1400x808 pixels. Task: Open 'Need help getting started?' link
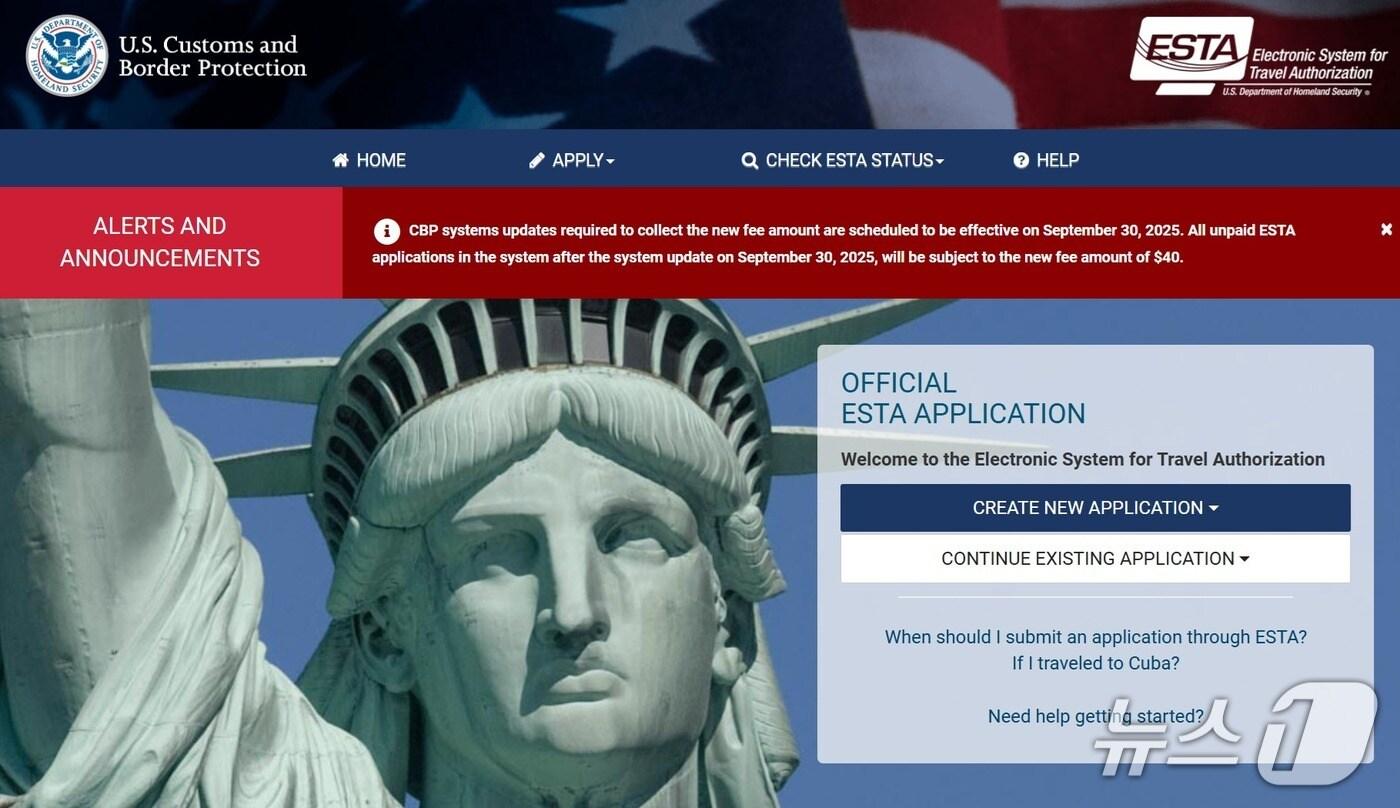coord(1095,716)
